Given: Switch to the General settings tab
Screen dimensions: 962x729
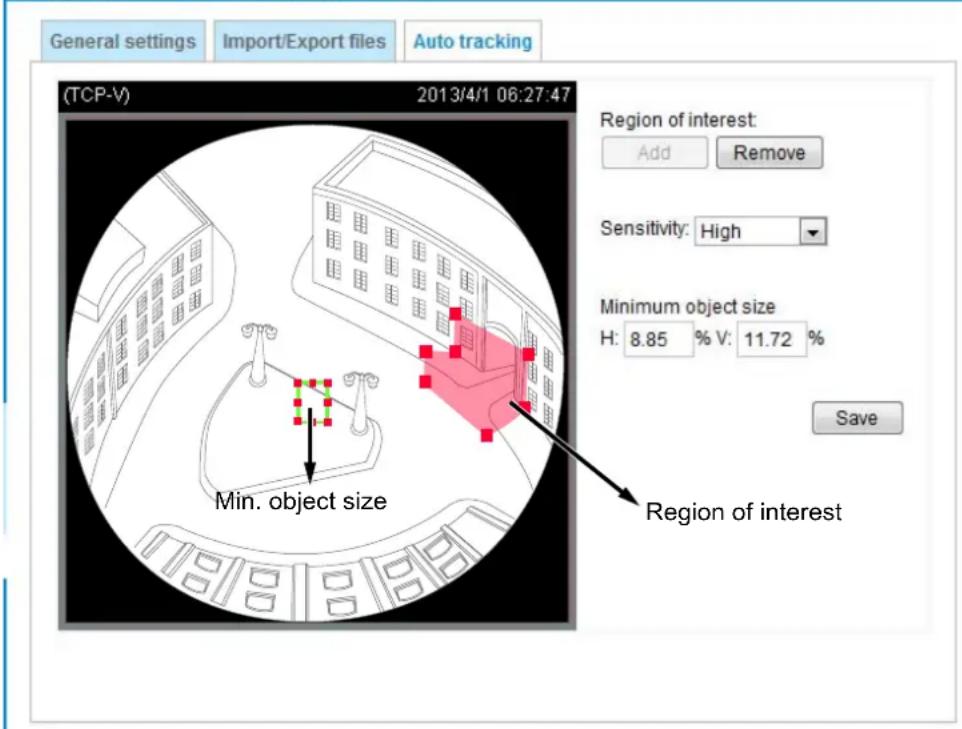Looking at the screenshot, I should (x=123, y=41).
